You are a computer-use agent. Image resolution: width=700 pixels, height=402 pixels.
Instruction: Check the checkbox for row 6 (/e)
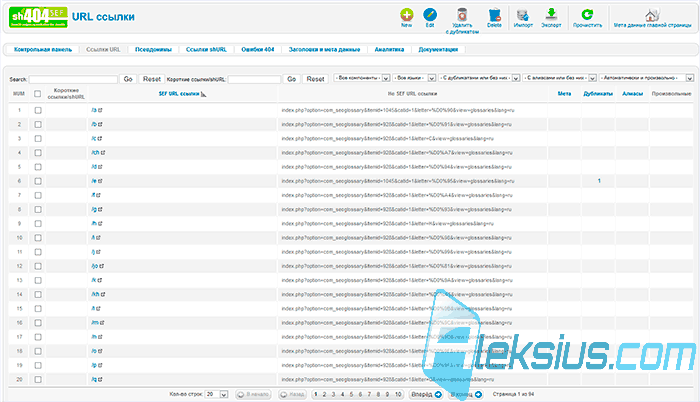[38, 181]
